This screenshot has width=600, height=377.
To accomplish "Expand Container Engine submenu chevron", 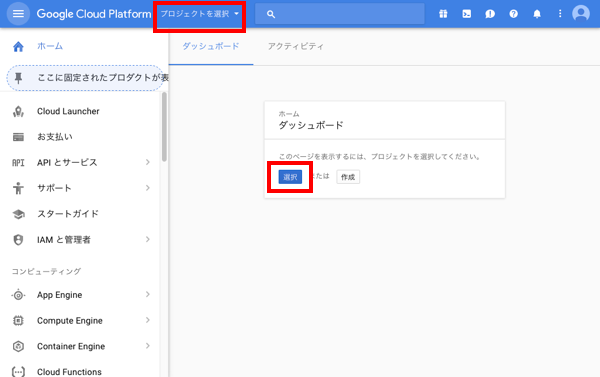I will click(x=148, y=346).
